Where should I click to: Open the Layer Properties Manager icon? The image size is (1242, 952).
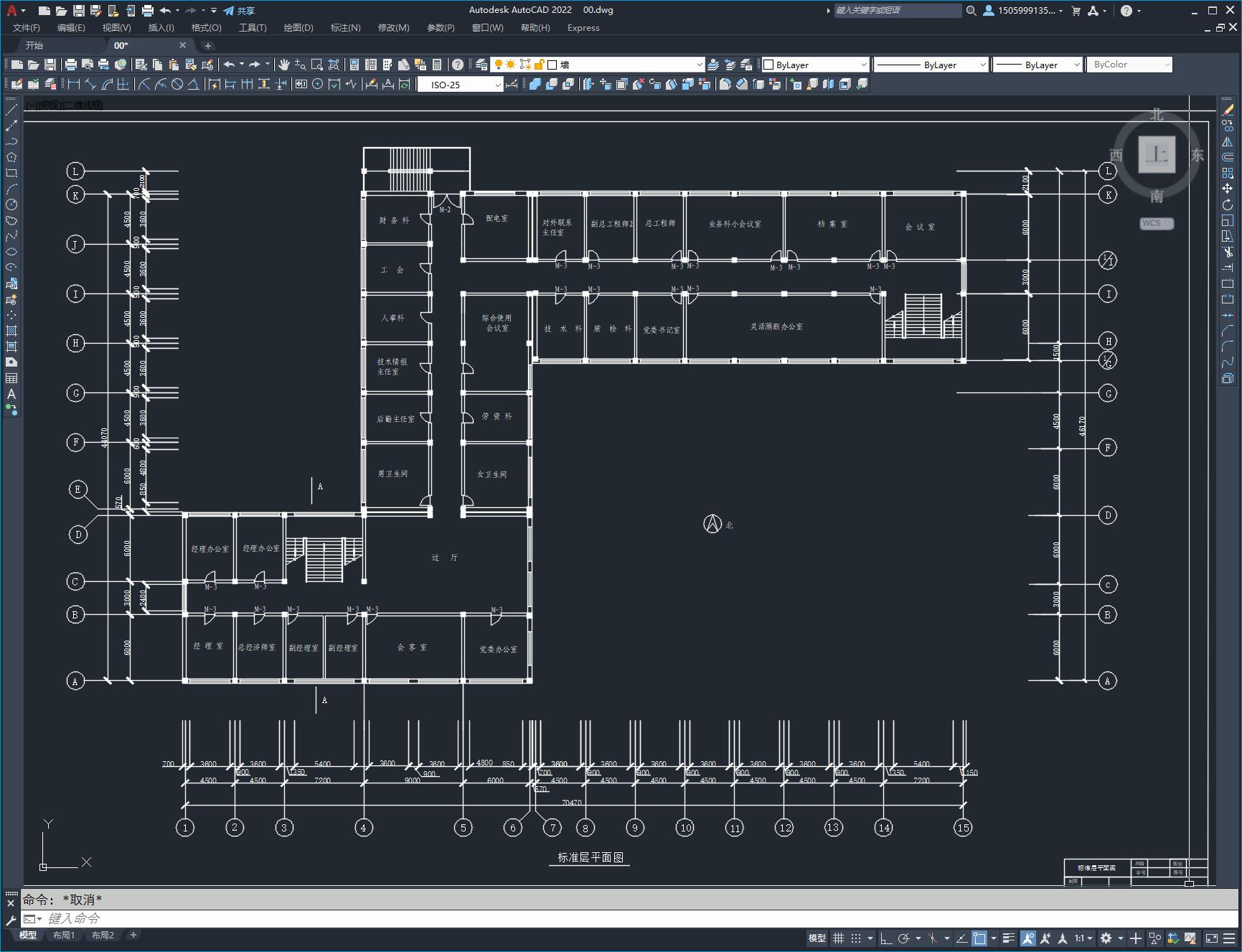481,65
